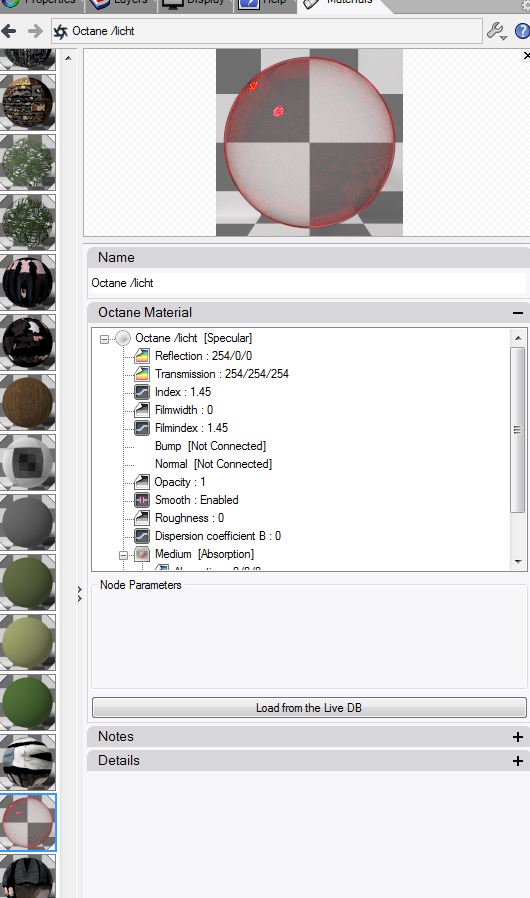Click the Reflection color icon
Screen dimensions: 530x898
coord(142,356)
